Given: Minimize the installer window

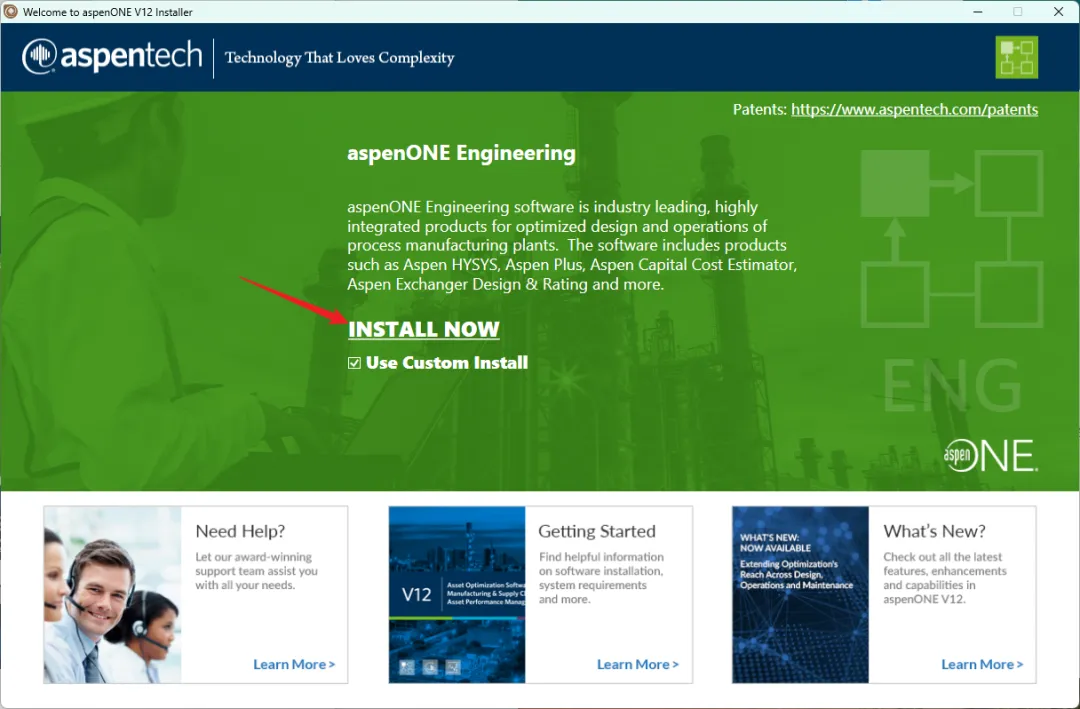Looking at the screenshot, I should tap(977, 12).
